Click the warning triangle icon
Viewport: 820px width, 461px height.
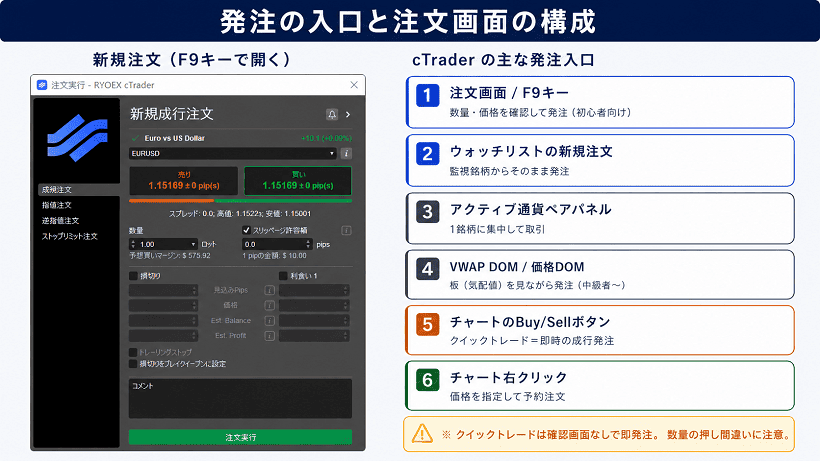pyautogui.click(x=422, y=434)
